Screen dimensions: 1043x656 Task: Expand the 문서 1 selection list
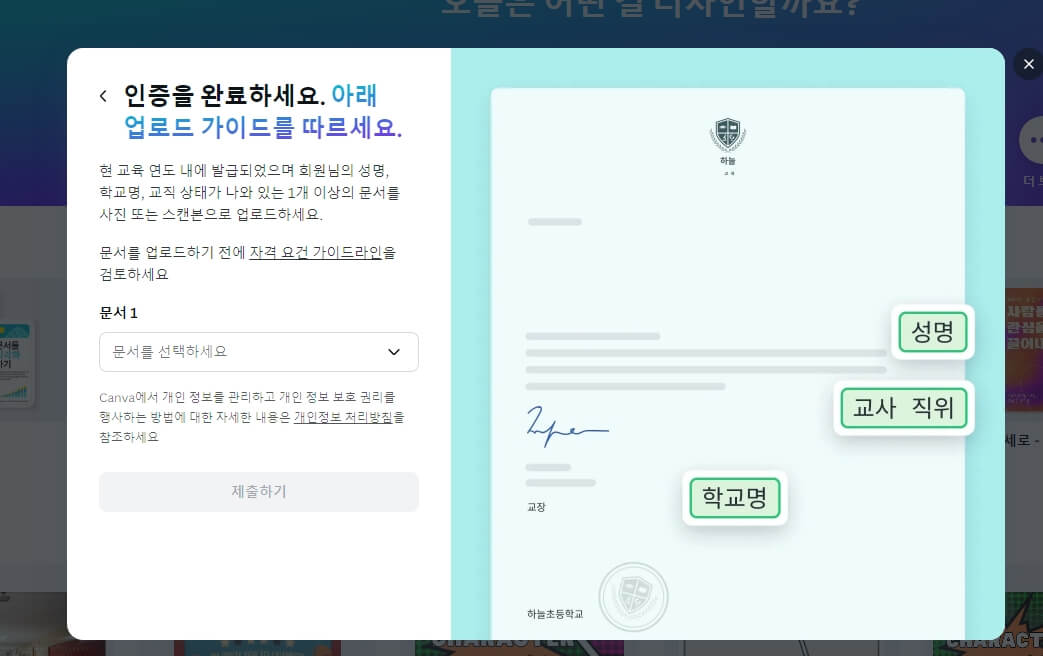click(258, 352)
